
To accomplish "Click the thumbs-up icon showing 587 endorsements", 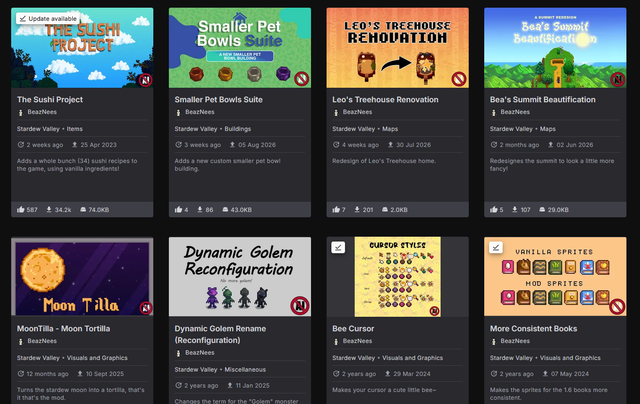I will [x=20, y=209].
